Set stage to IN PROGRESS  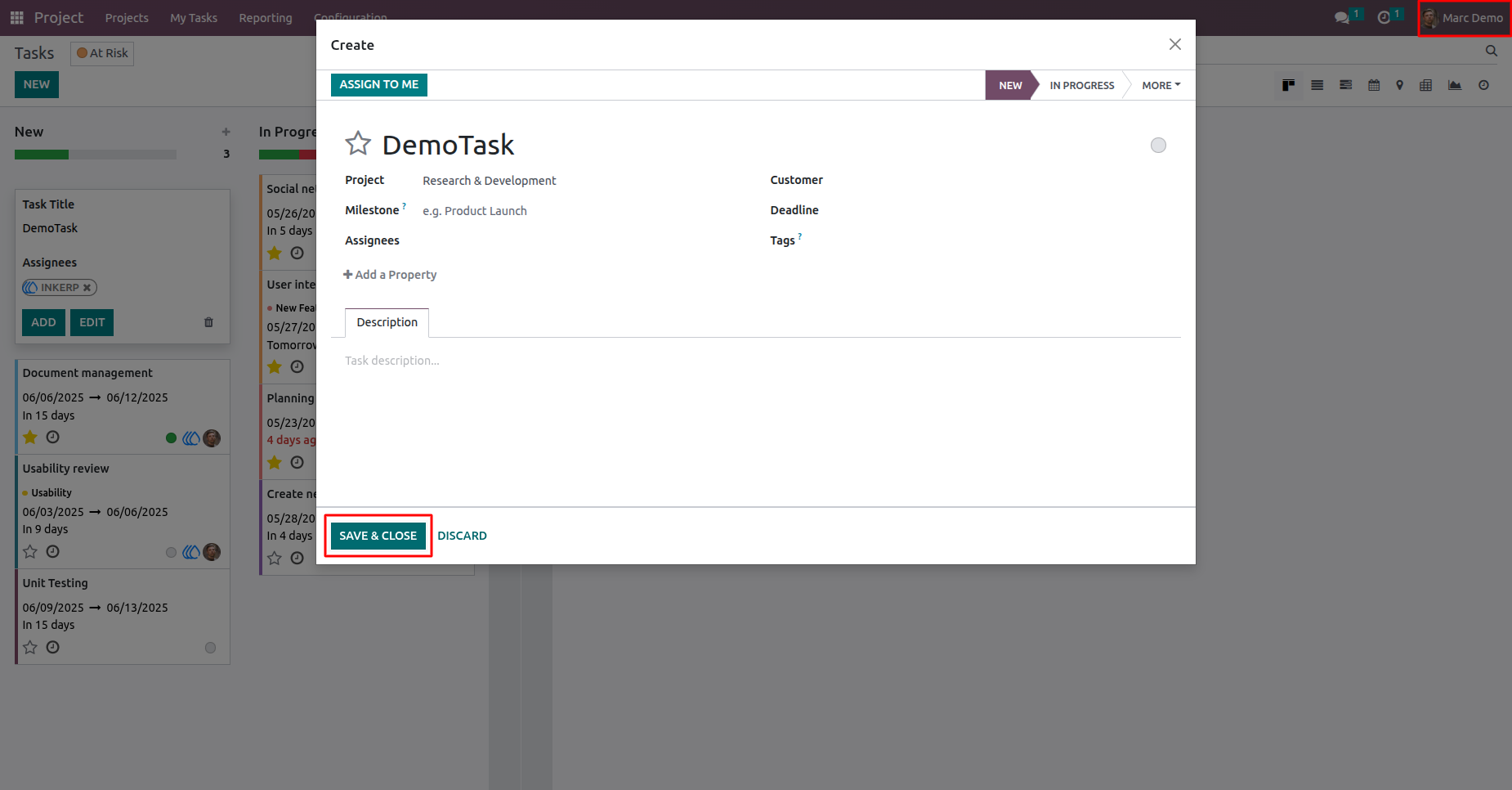pyautogui.click(x=1081, y=85)
